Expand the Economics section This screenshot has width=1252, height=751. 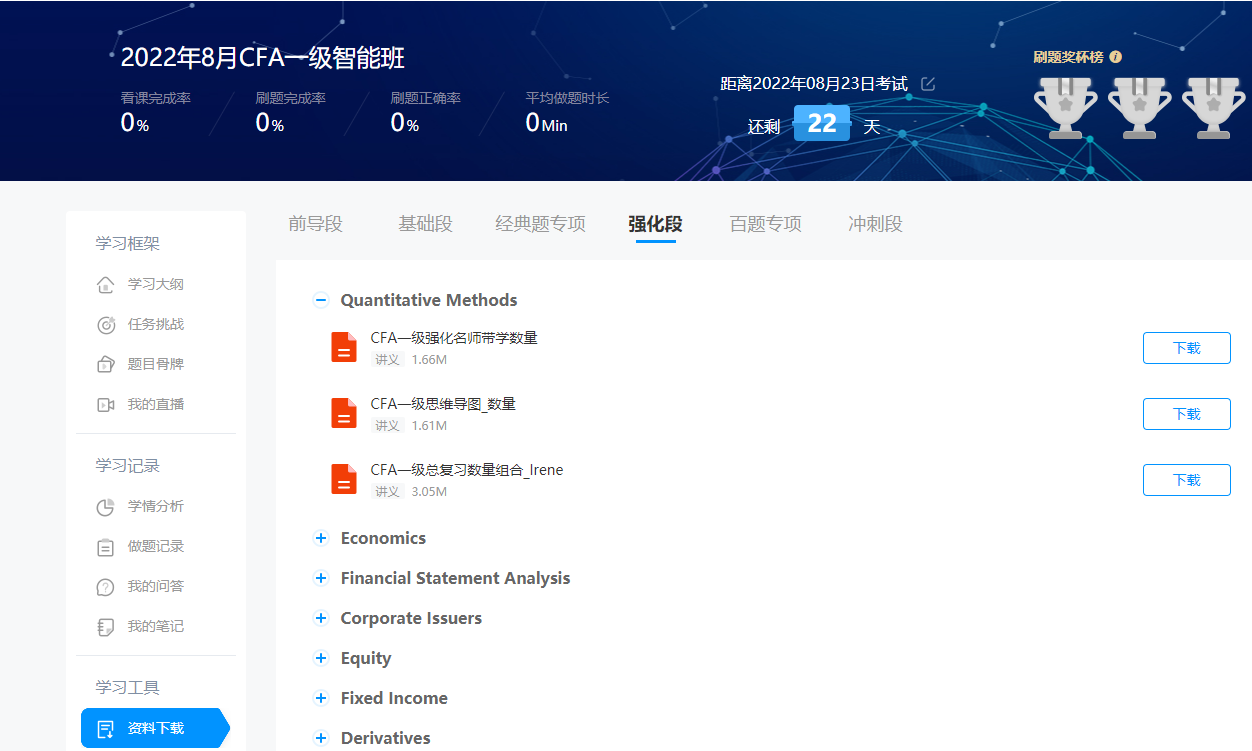point(321,538)
